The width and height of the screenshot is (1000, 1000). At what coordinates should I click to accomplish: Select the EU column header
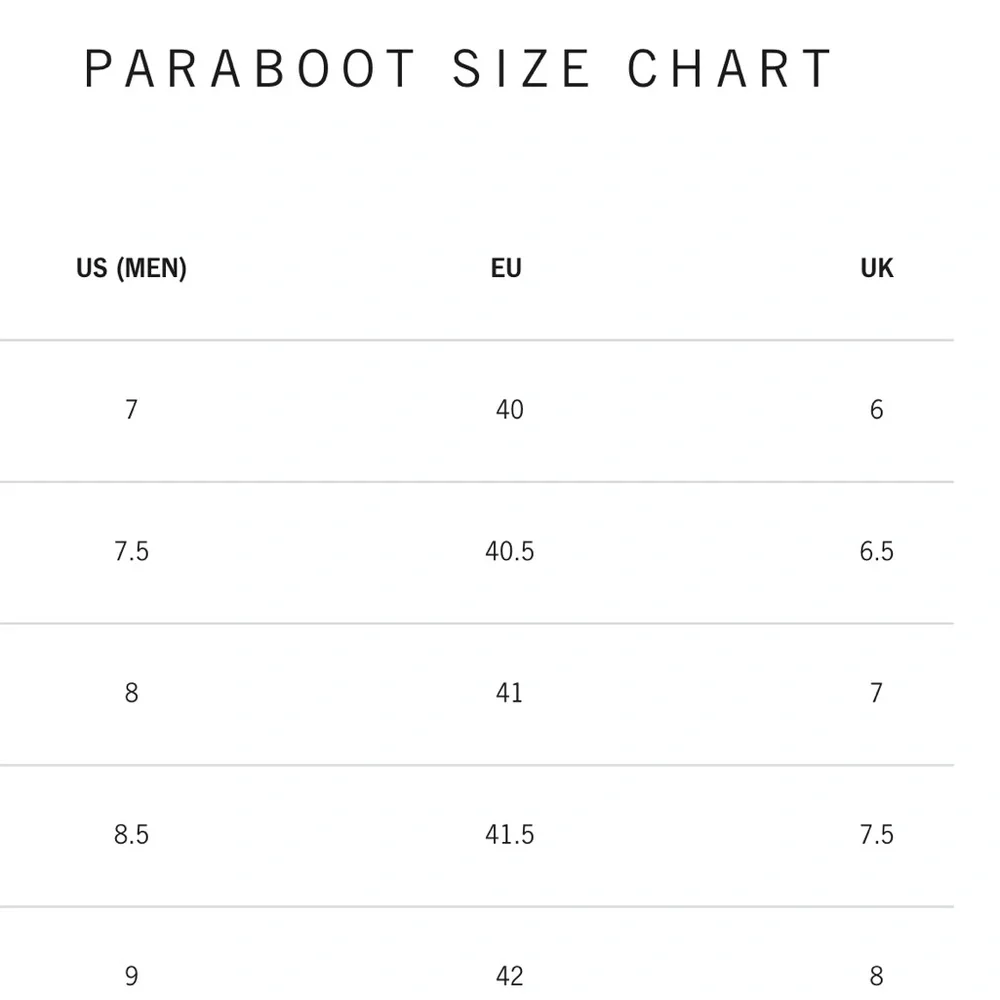[506, 268]
